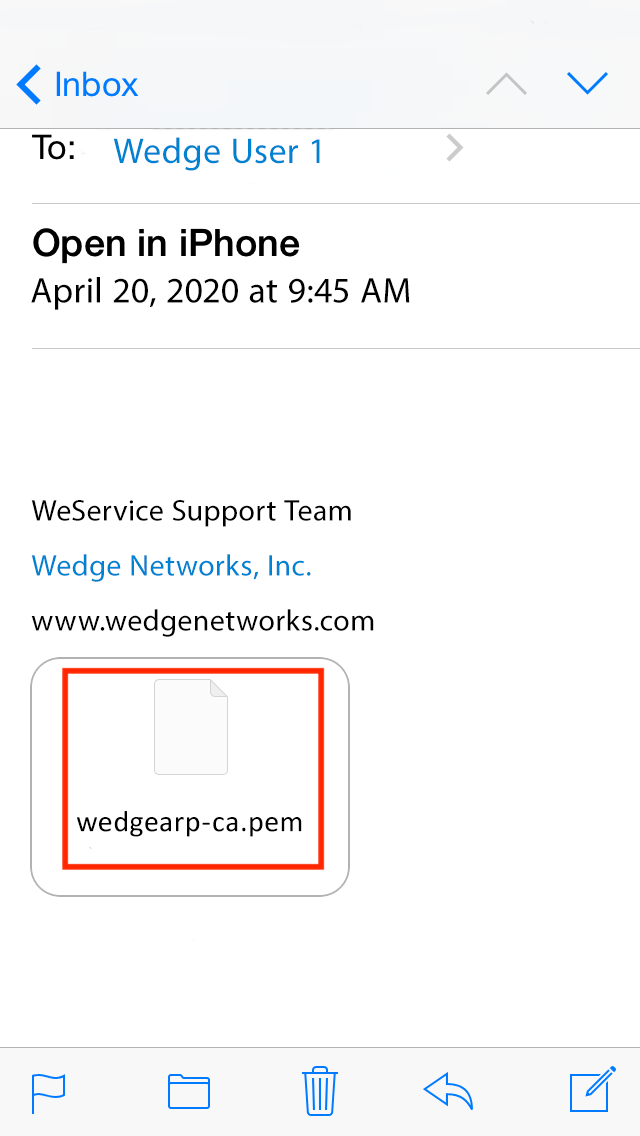Tap the WeService Support Team signature text
Screen dimensions: 640x1136
coord(192,511)
